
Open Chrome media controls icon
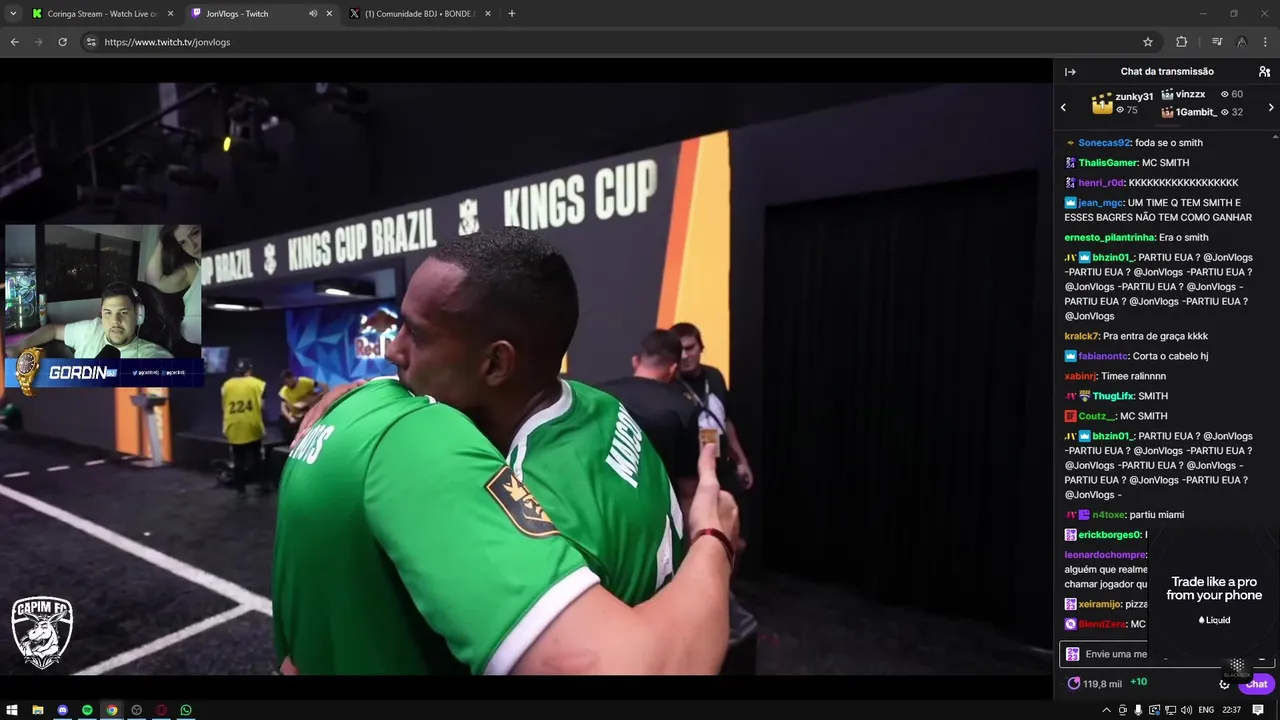point(1217,42)
